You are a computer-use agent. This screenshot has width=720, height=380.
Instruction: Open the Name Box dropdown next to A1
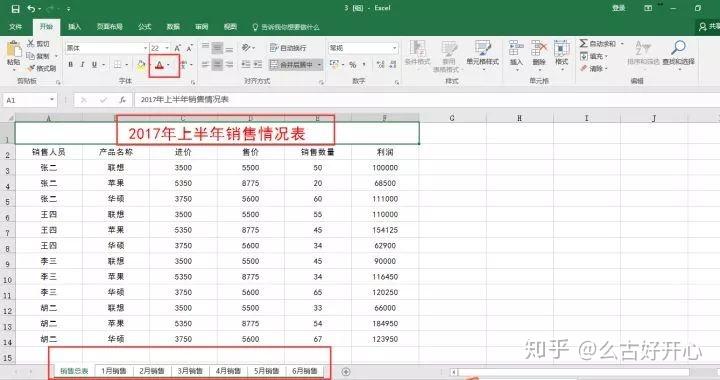52,100
